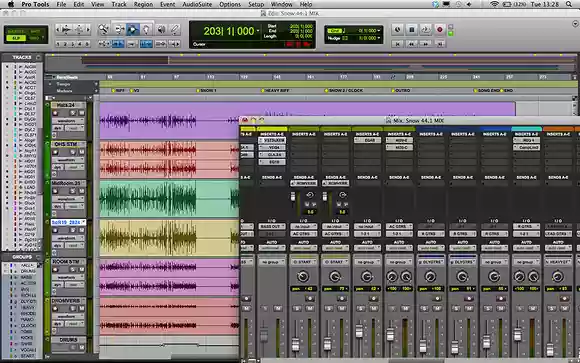Image resolution: width=580 pixels, height=363 pixels.
Task: Click the SoR19 track name button
Action: pos(68,222)
